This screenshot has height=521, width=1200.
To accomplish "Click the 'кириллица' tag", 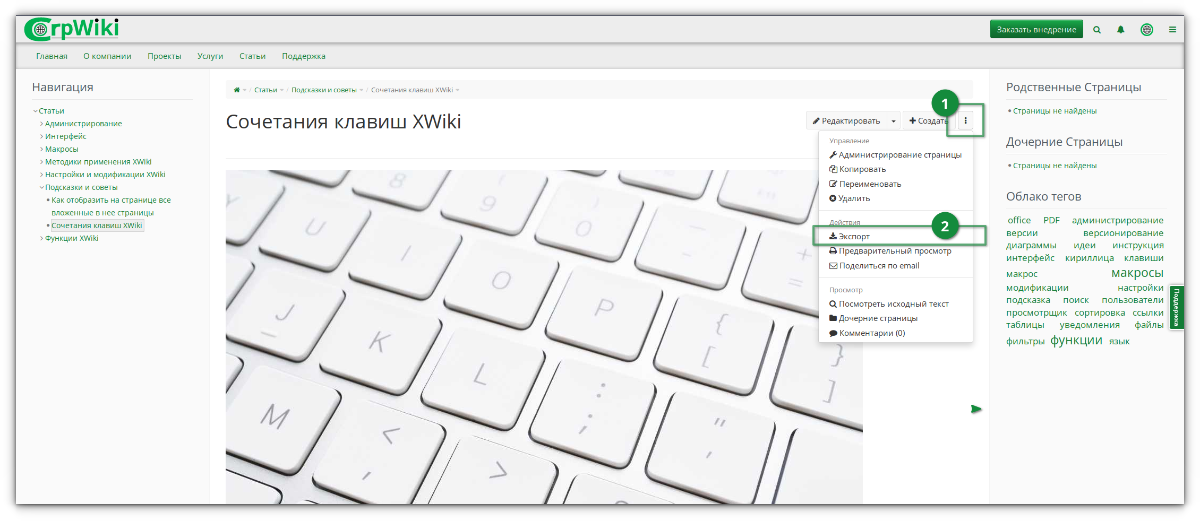I will point(1089,258).
